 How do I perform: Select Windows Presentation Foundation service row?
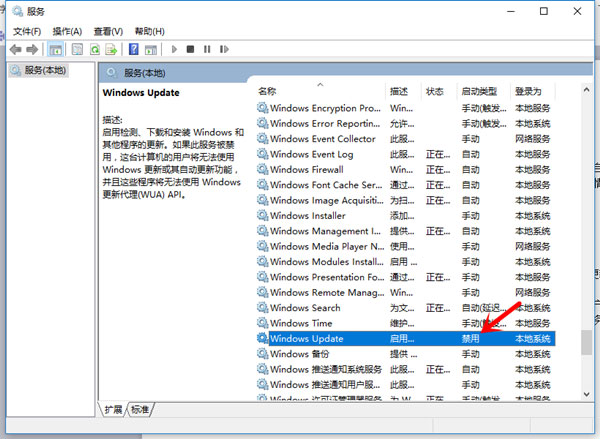[406, 277]
